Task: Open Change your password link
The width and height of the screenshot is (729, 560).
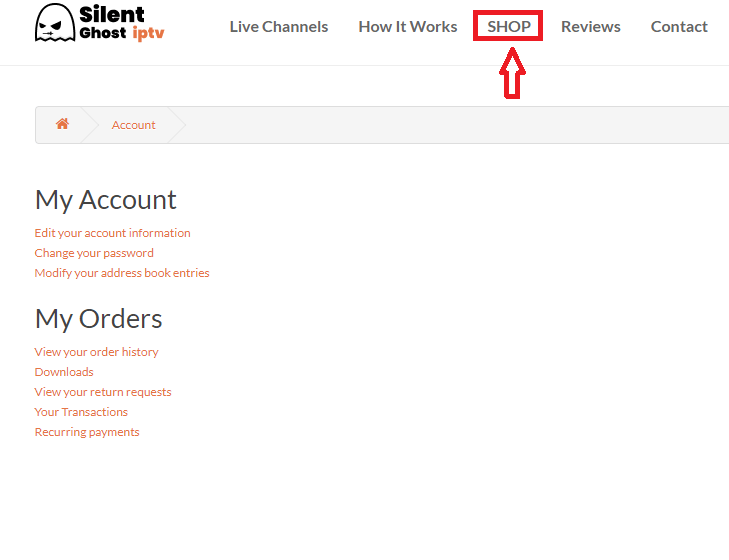Action: 94,253
